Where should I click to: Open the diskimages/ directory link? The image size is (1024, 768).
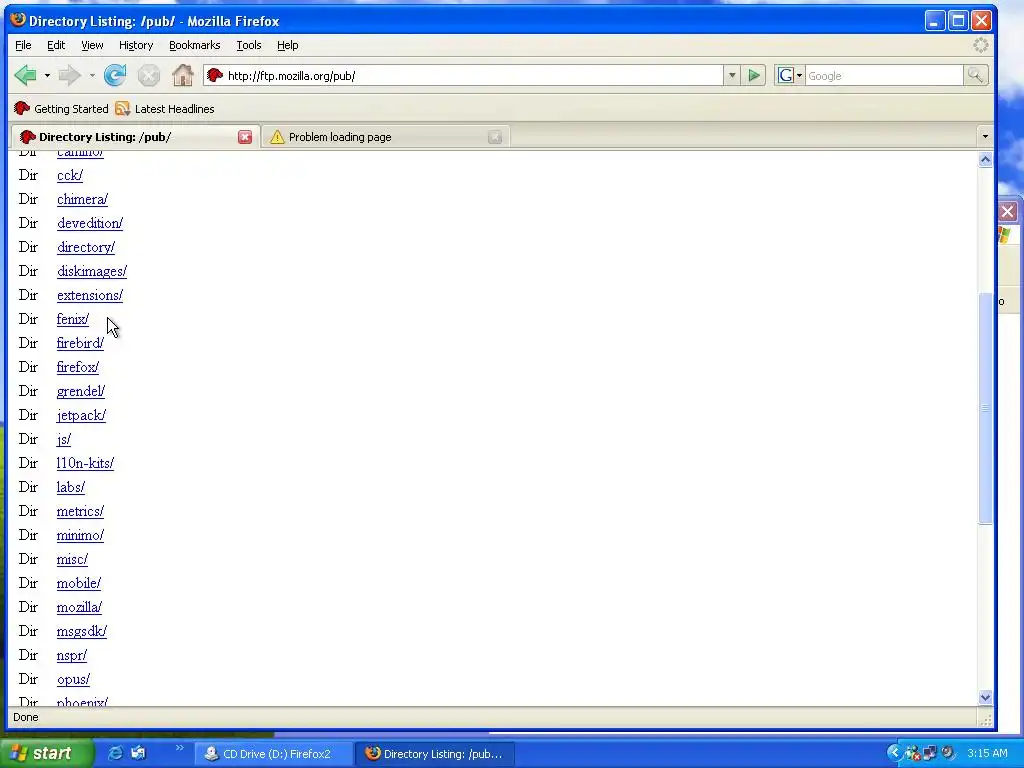click(91, 271)
